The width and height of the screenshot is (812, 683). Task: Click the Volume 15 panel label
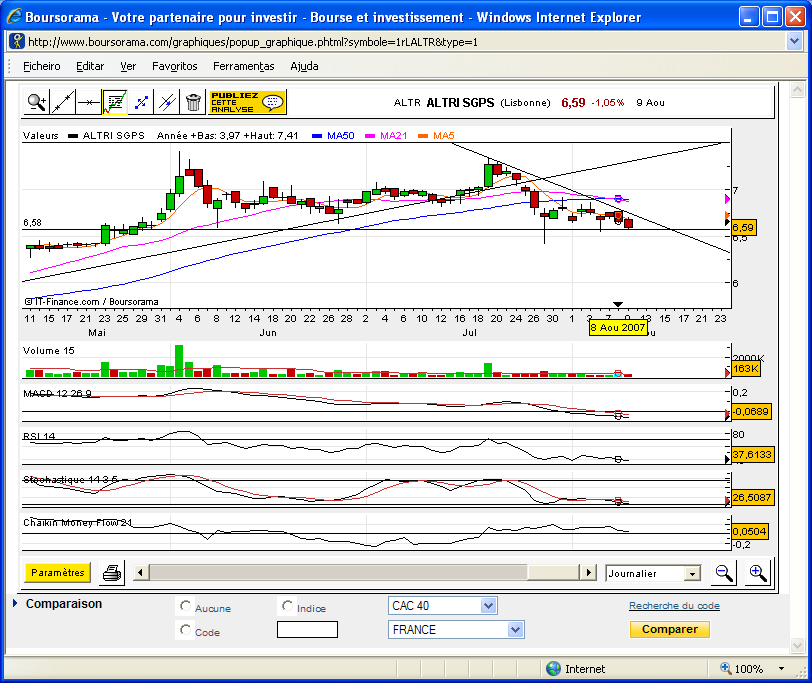point(49,351)
